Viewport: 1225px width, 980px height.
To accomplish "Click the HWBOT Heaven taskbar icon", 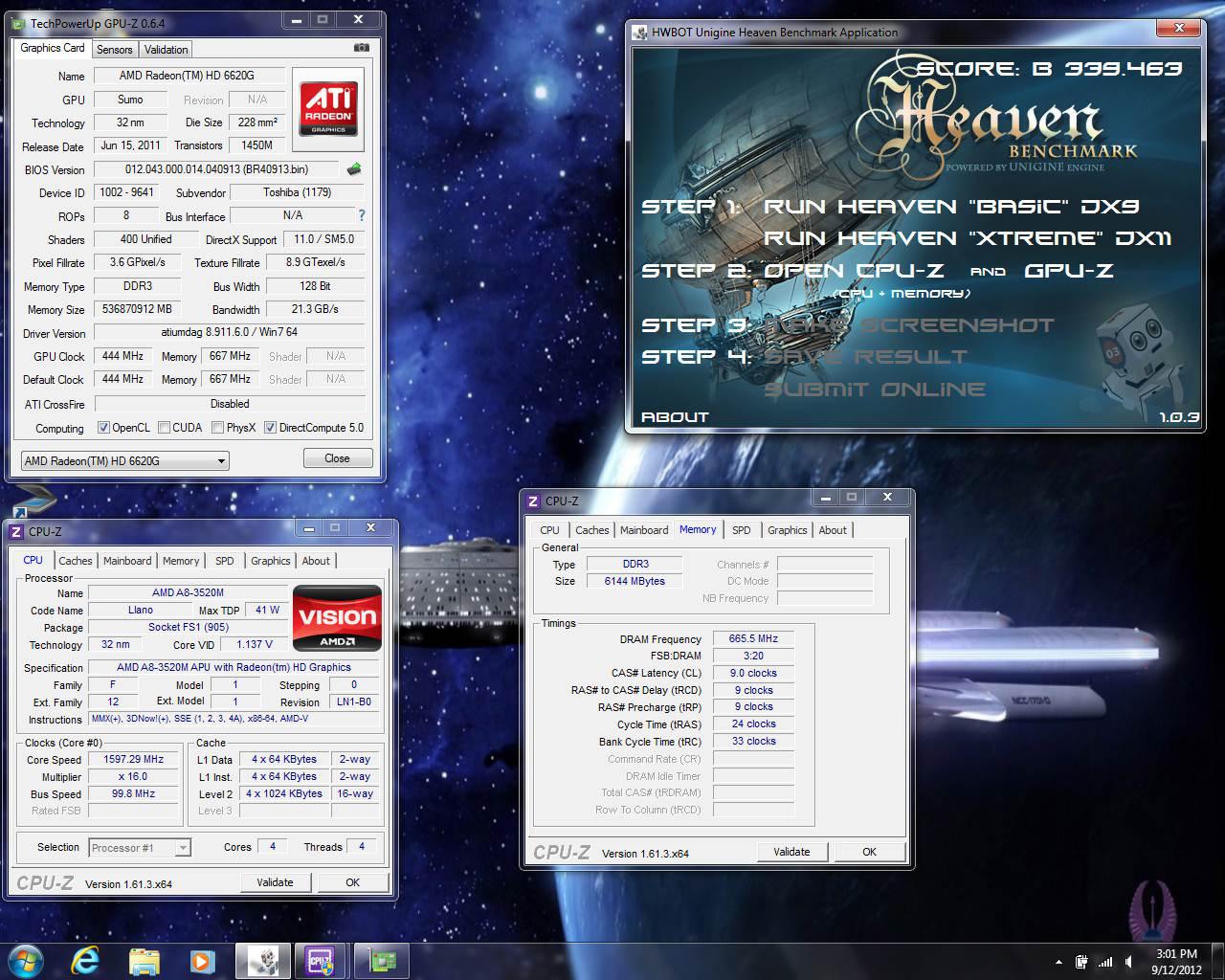I will point(262,960).
